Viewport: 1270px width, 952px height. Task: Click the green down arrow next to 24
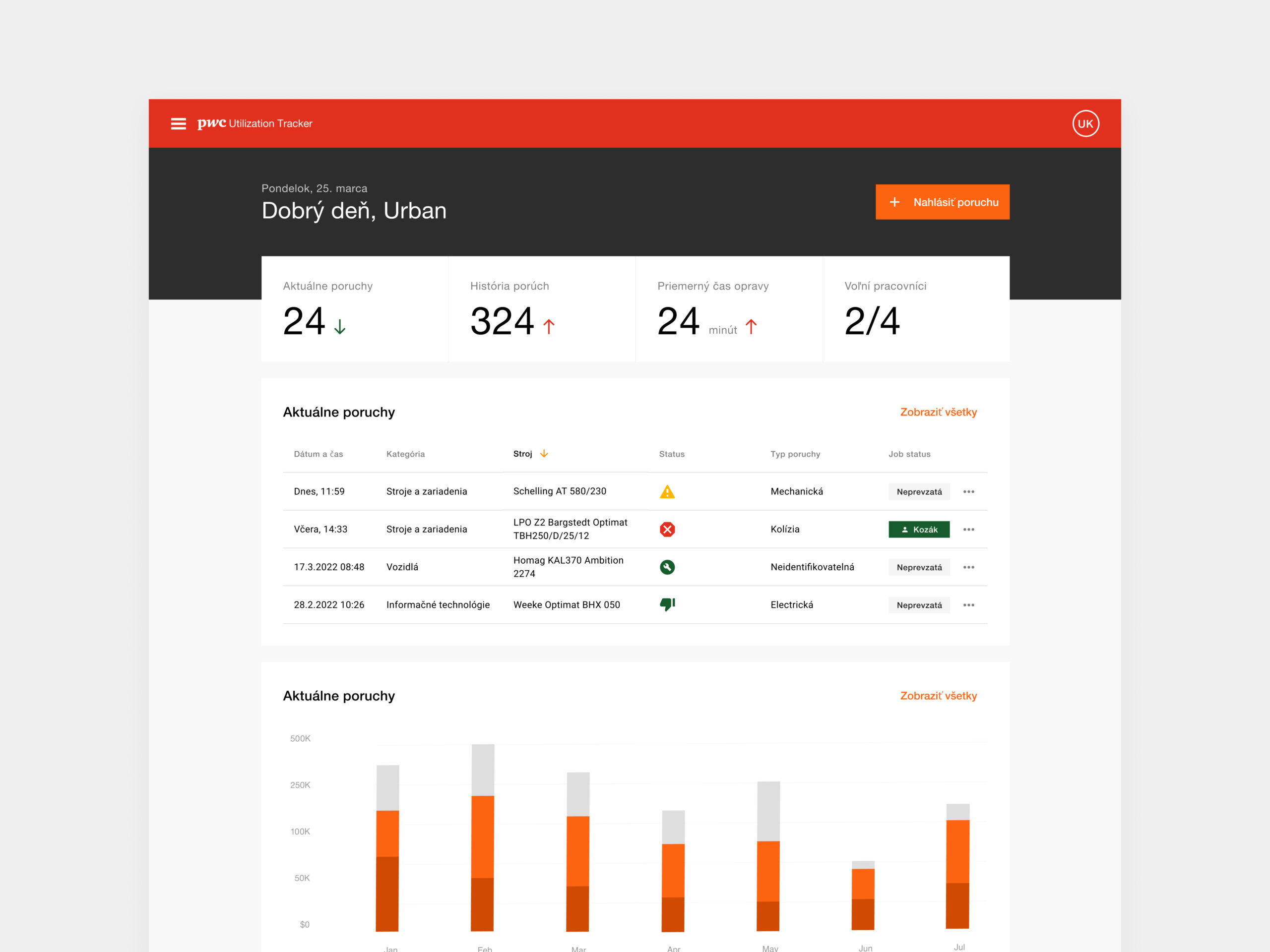pos(340,327)
